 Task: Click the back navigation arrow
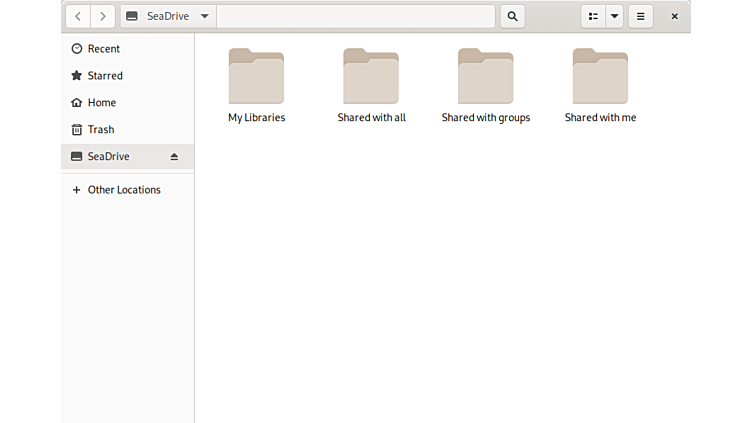pyautogui.click(x=78, y=16)
